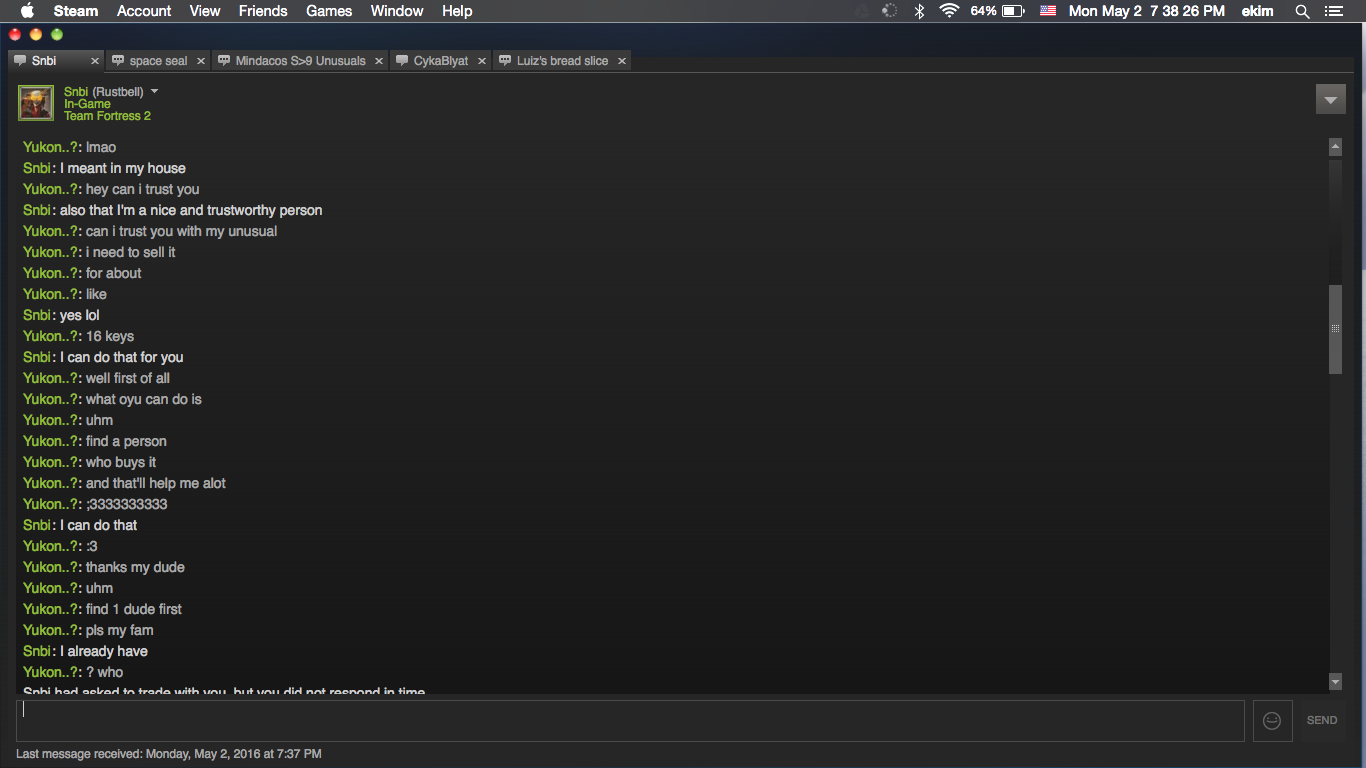Screen dimensions: 1366x768
Task: Click Snbi's Team Fortress 2 avatar
Action: click(36, 103)
